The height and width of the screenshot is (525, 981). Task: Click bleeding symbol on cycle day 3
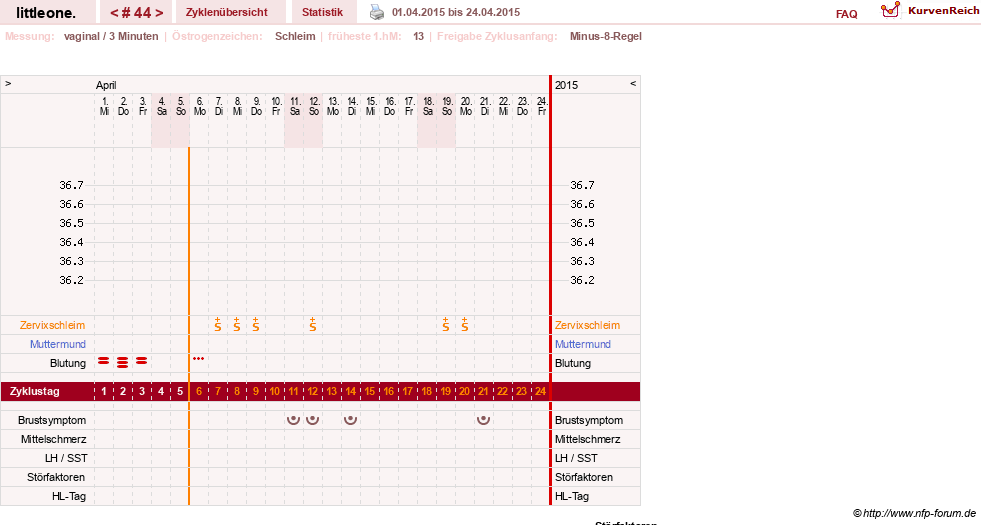coord(142,361)
